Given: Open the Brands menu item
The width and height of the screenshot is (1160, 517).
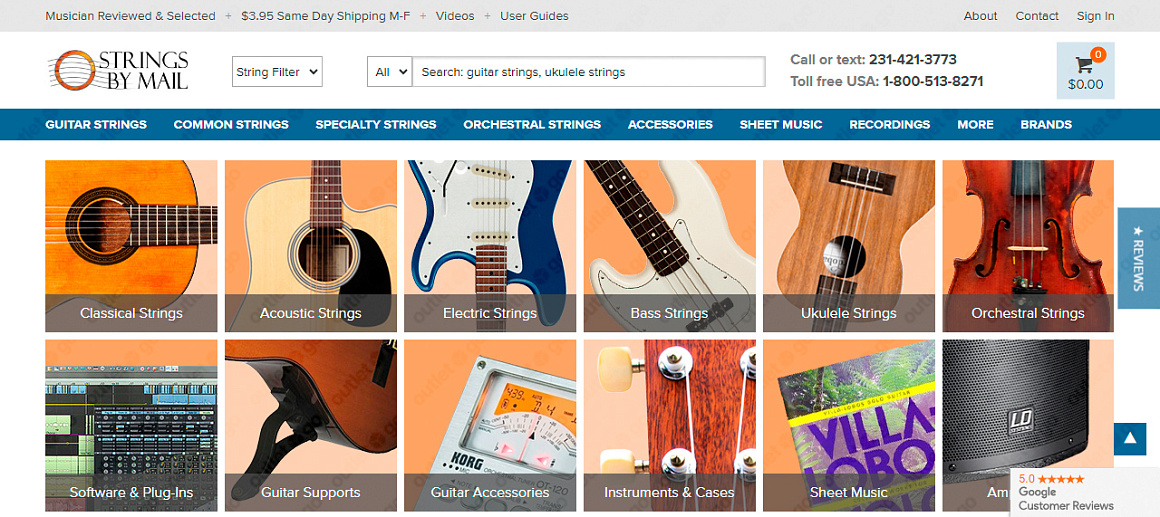Looking at the screenshot, I should pos(1046,125).
